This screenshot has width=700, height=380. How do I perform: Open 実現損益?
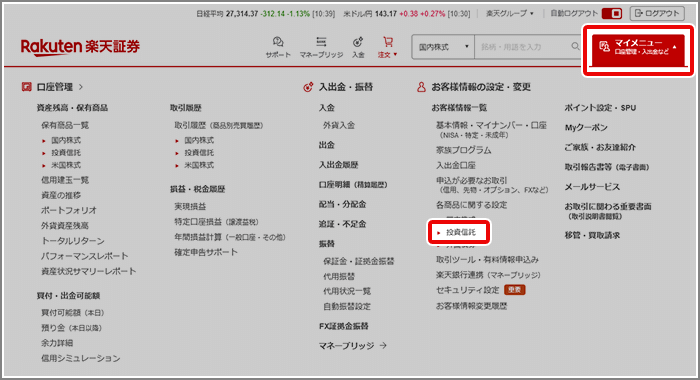(x=190, y=206)
